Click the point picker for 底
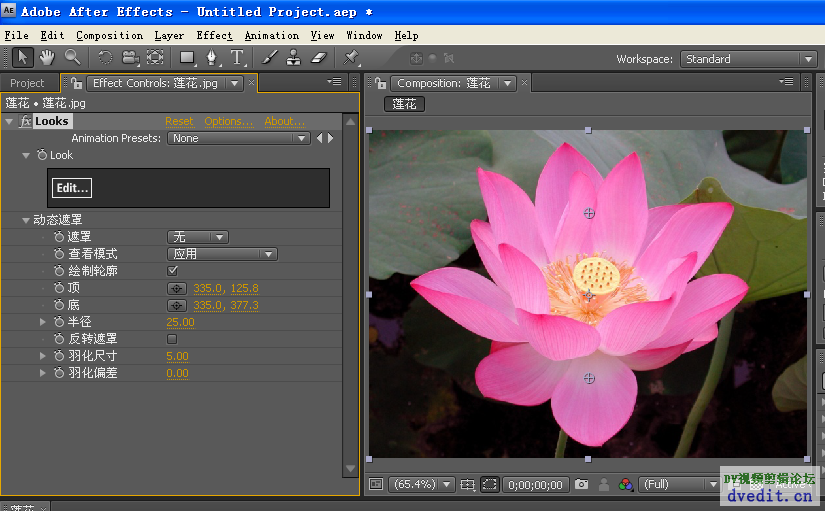This screenshot has width=825, height=511. point(177,305)
